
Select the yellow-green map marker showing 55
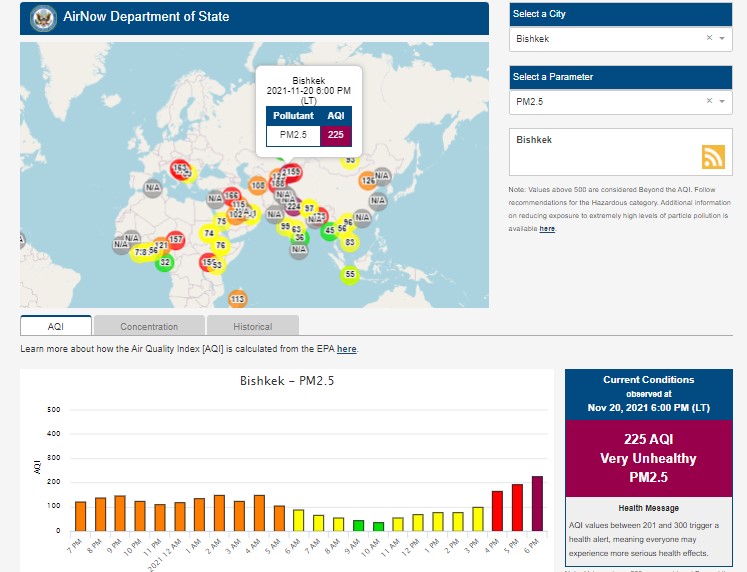349,274
